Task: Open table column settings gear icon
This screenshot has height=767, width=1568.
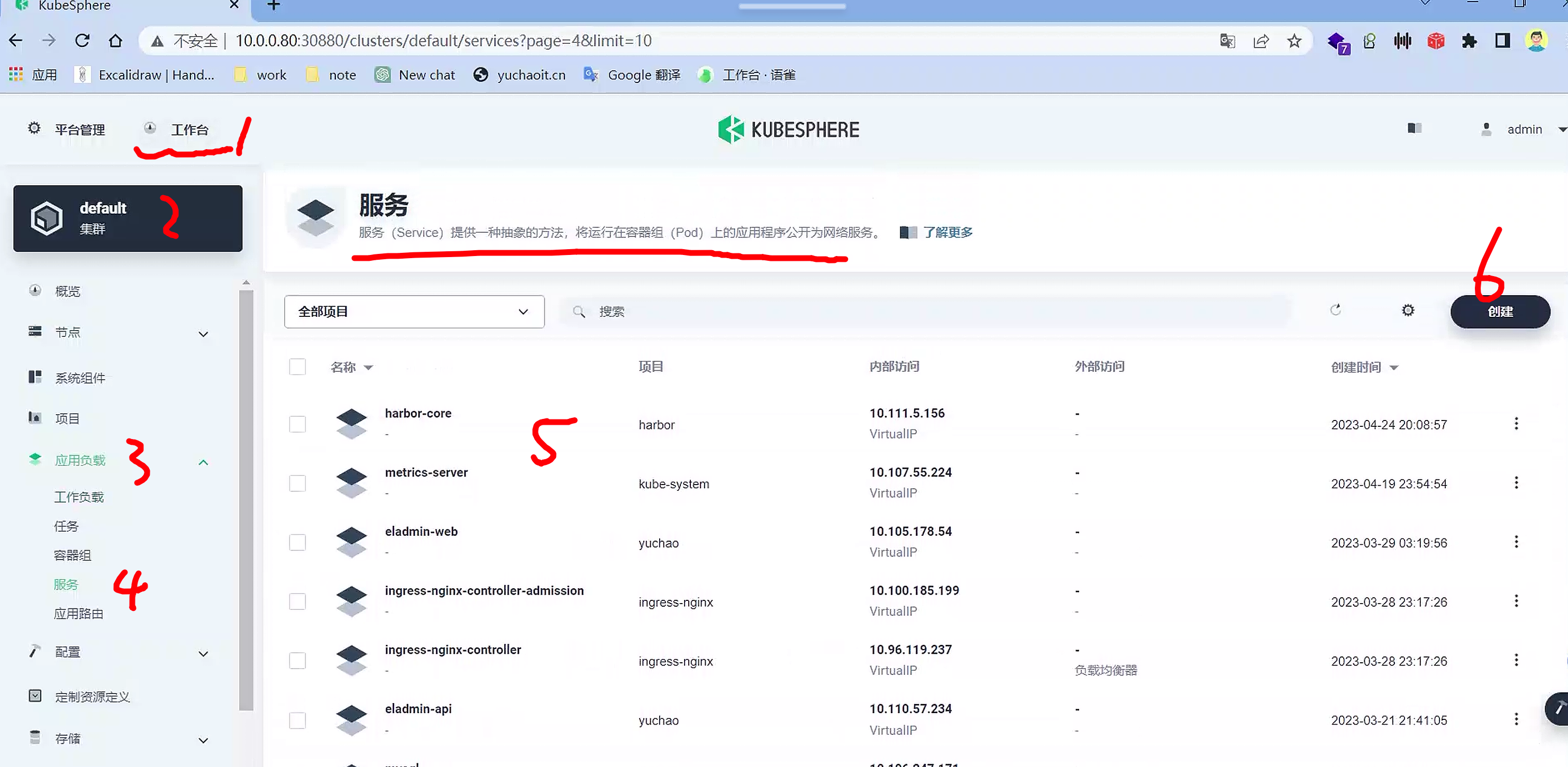Action: [1408, 311]
